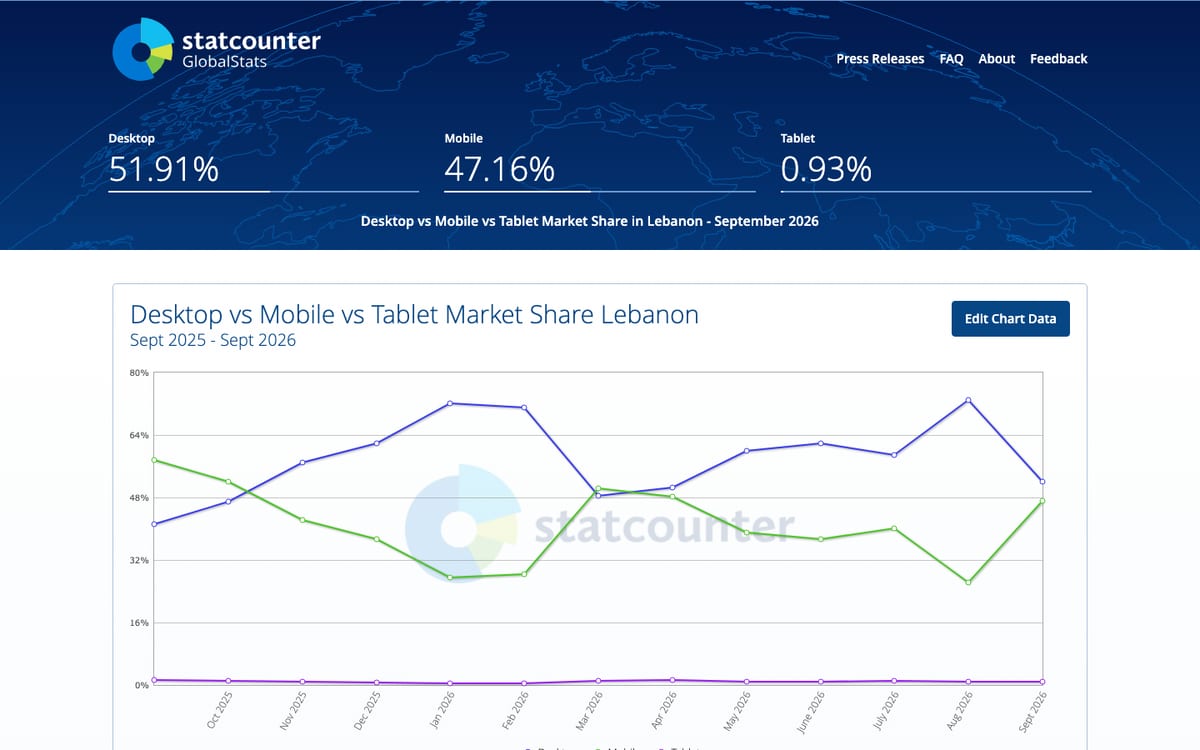Click the Aug 2026 x-axis label

point(960,710)
